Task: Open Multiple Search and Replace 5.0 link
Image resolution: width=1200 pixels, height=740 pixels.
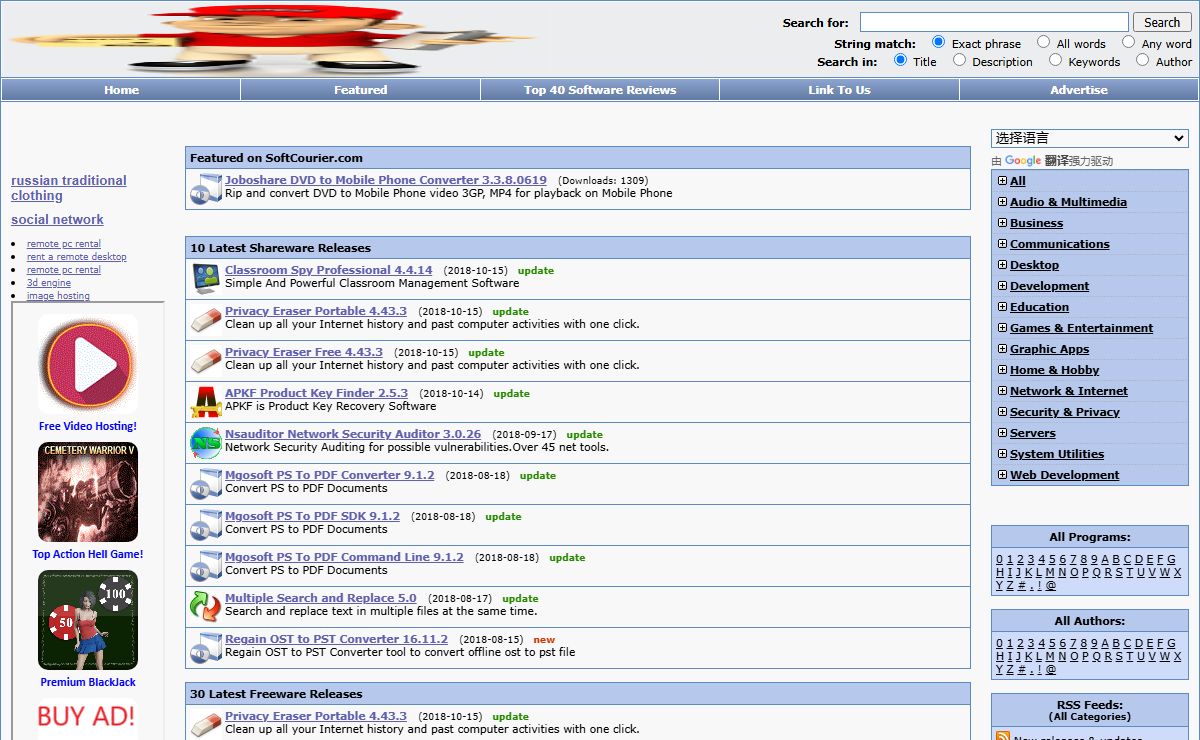Action: [321, 598]
